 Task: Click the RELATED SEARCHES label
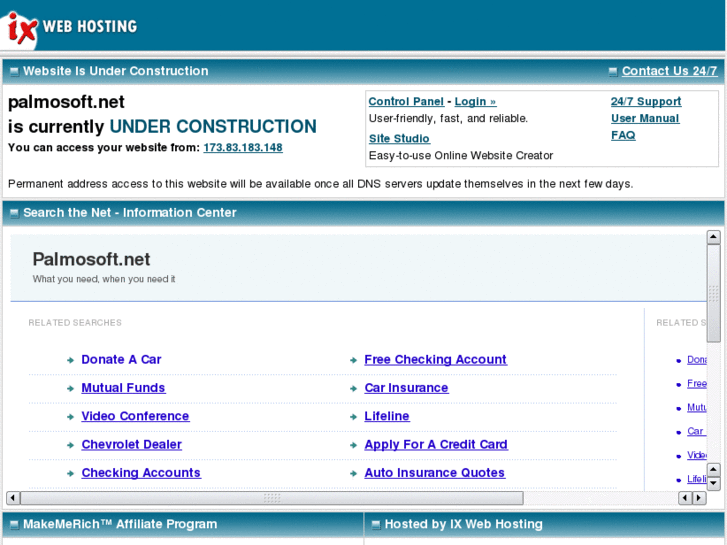(x=75, y=322)
